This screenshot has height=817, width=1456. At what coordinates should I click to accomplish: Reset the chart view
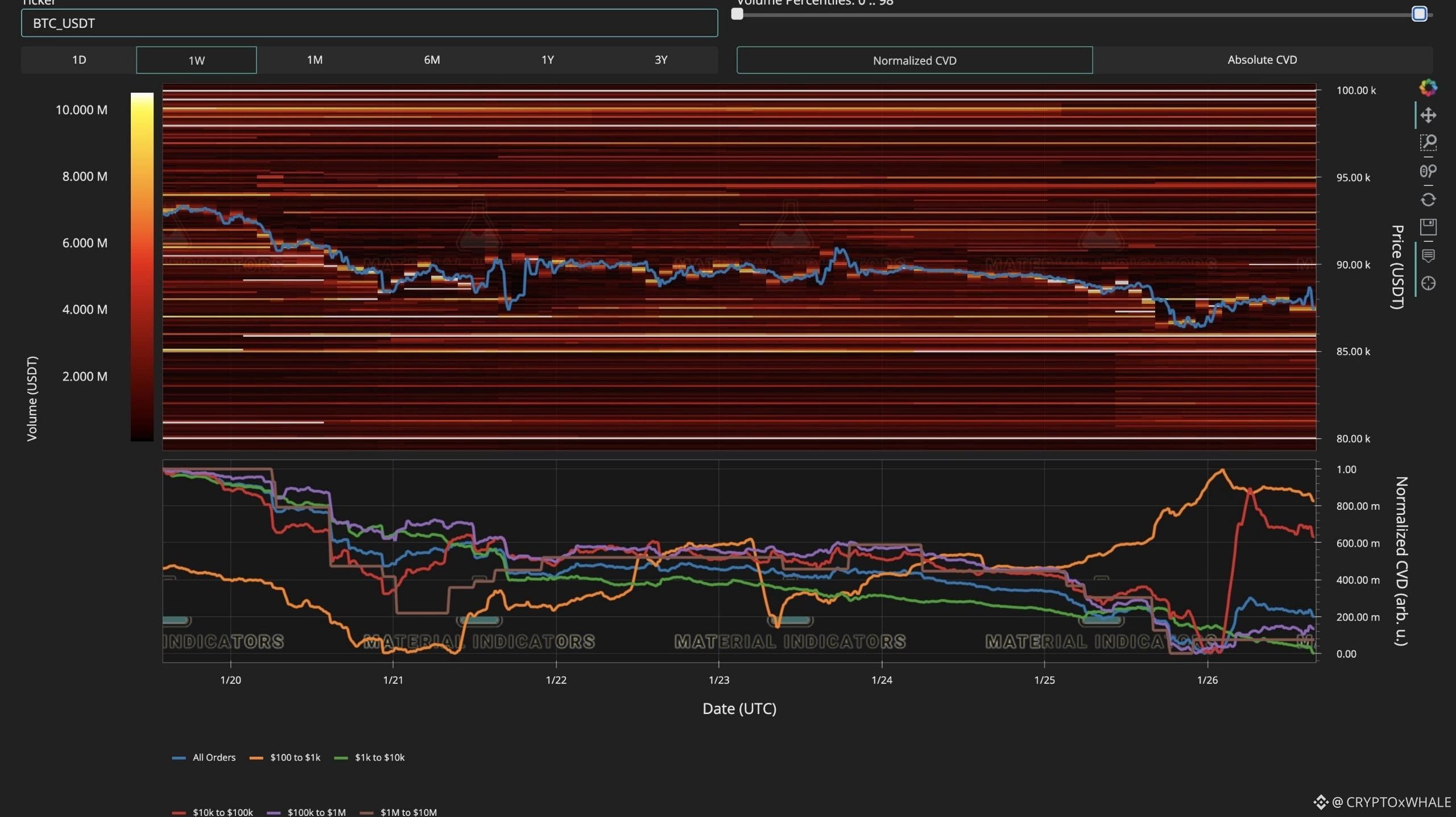click(x=1428, y=200)
